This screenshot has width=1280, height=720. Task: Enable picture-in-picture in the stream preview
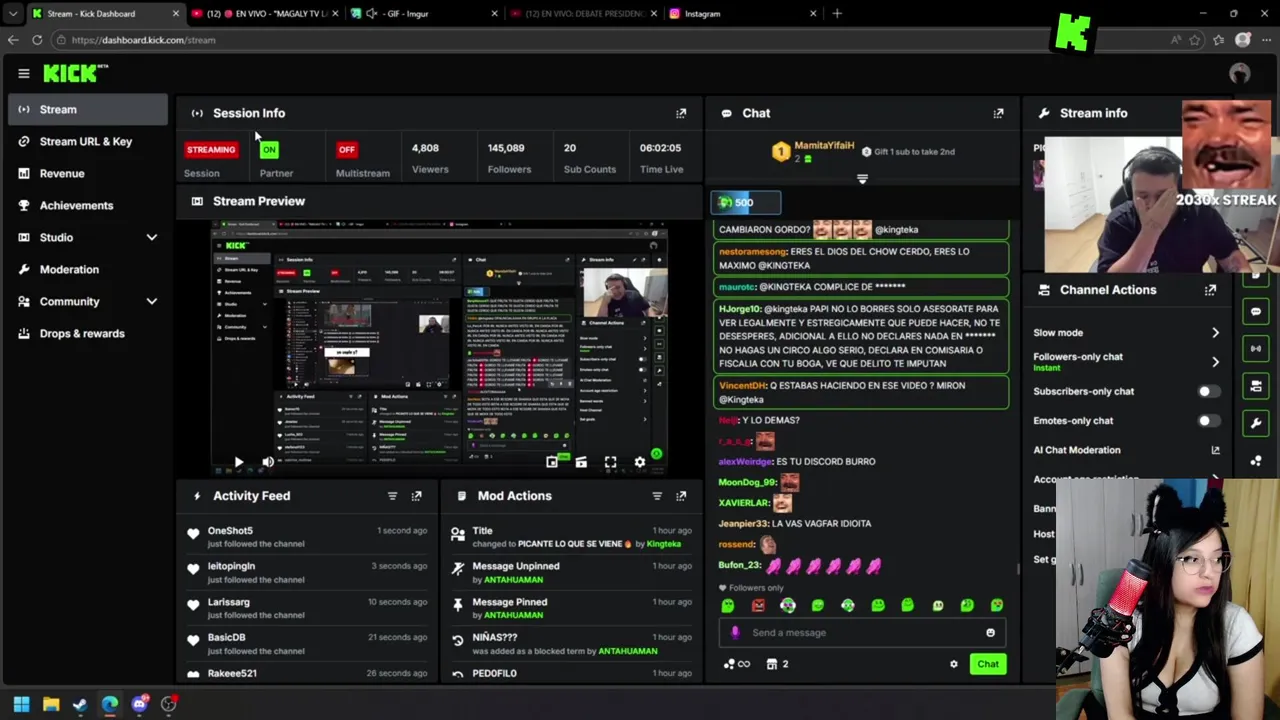click(552, 462)
